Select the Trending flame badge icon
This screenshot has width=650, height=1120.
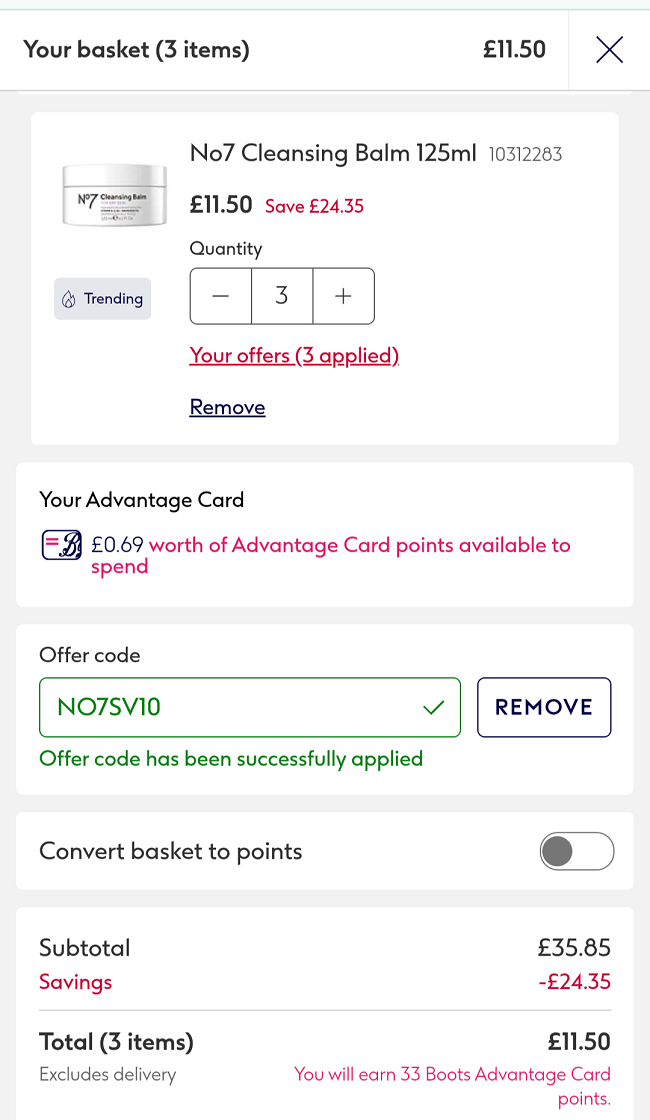click(68, 298)
